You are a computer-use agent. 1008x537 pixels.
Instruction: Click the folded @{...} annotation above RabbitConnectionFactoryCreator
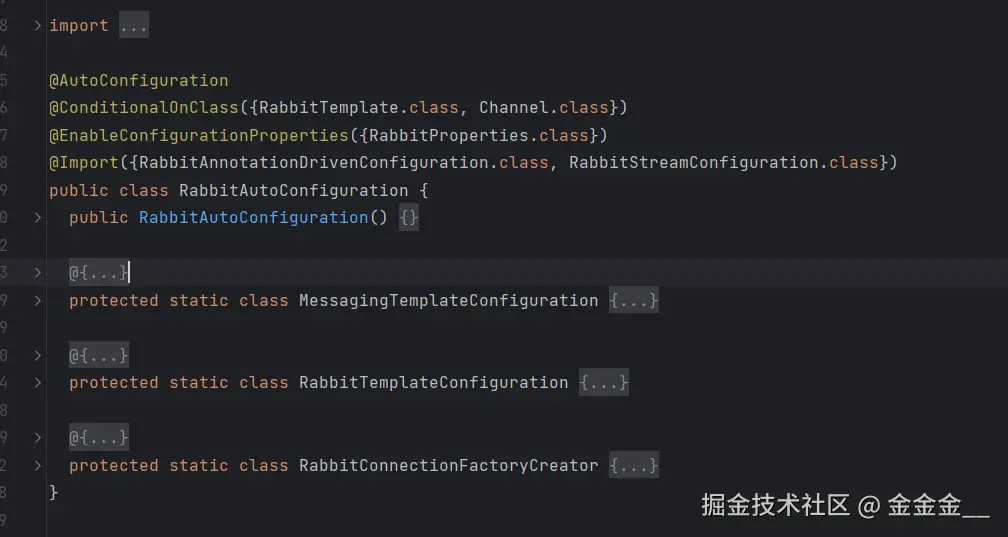98,437
